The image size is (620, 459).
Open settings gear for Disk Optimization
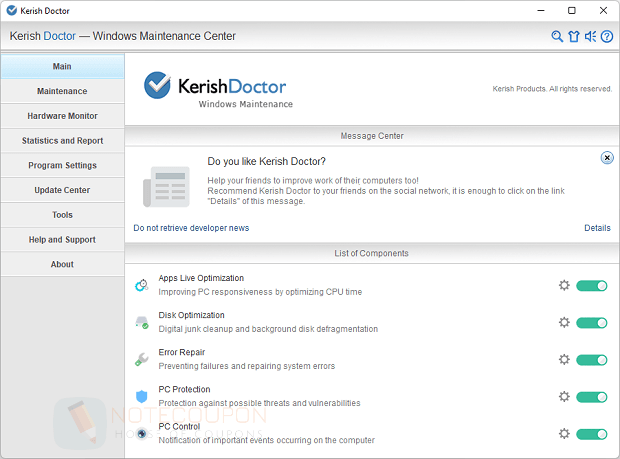pyautogui.click(x=564, y=322)
